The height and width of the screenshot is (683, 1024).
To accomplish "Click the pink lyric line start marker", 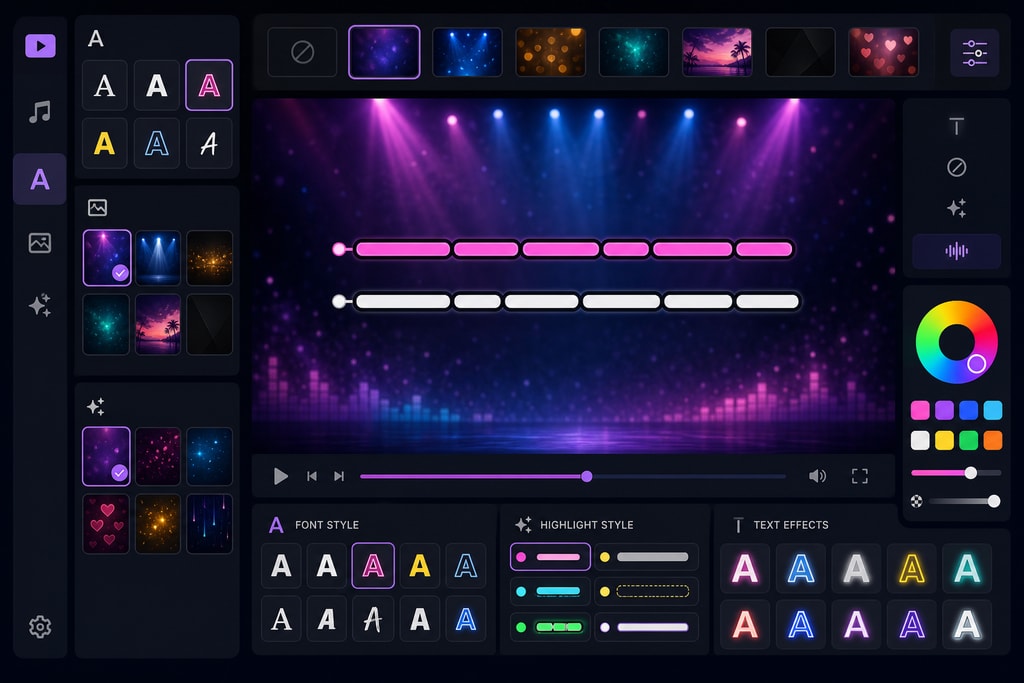I will point(339,249).
